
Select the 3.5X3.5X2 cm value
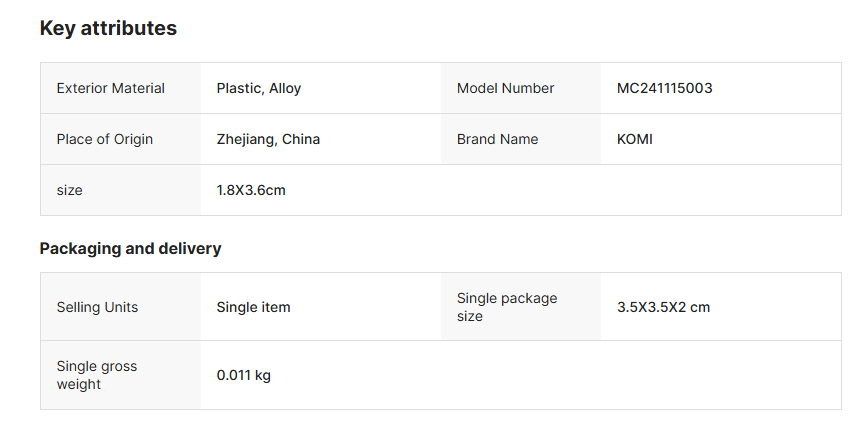(x=664, y=307)
